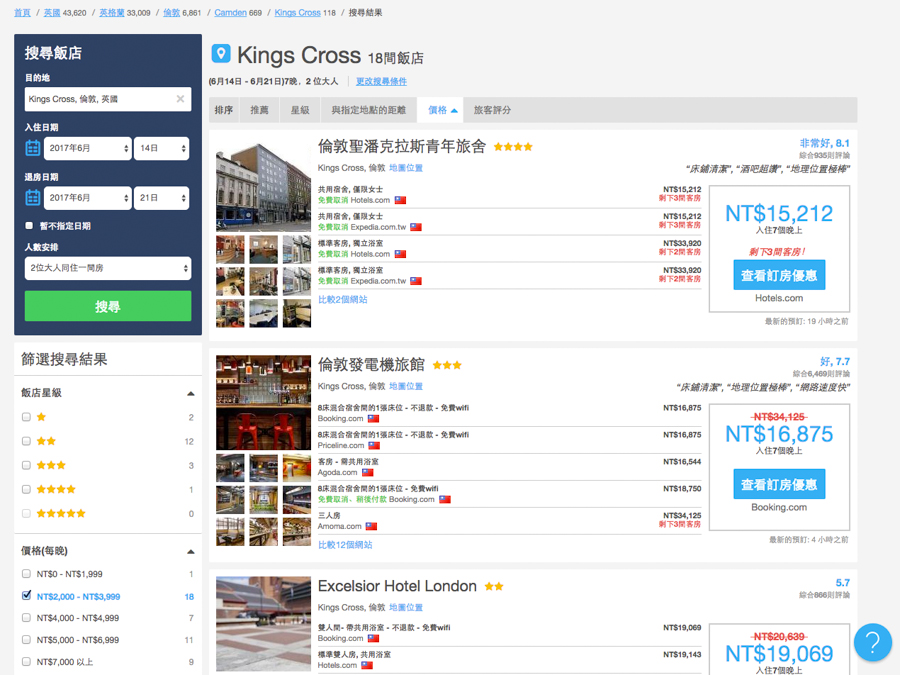Click the 好, 7.7 rating score
Image resolution: width=900 pixels, height=675 pixels.
tap(835, 361)
